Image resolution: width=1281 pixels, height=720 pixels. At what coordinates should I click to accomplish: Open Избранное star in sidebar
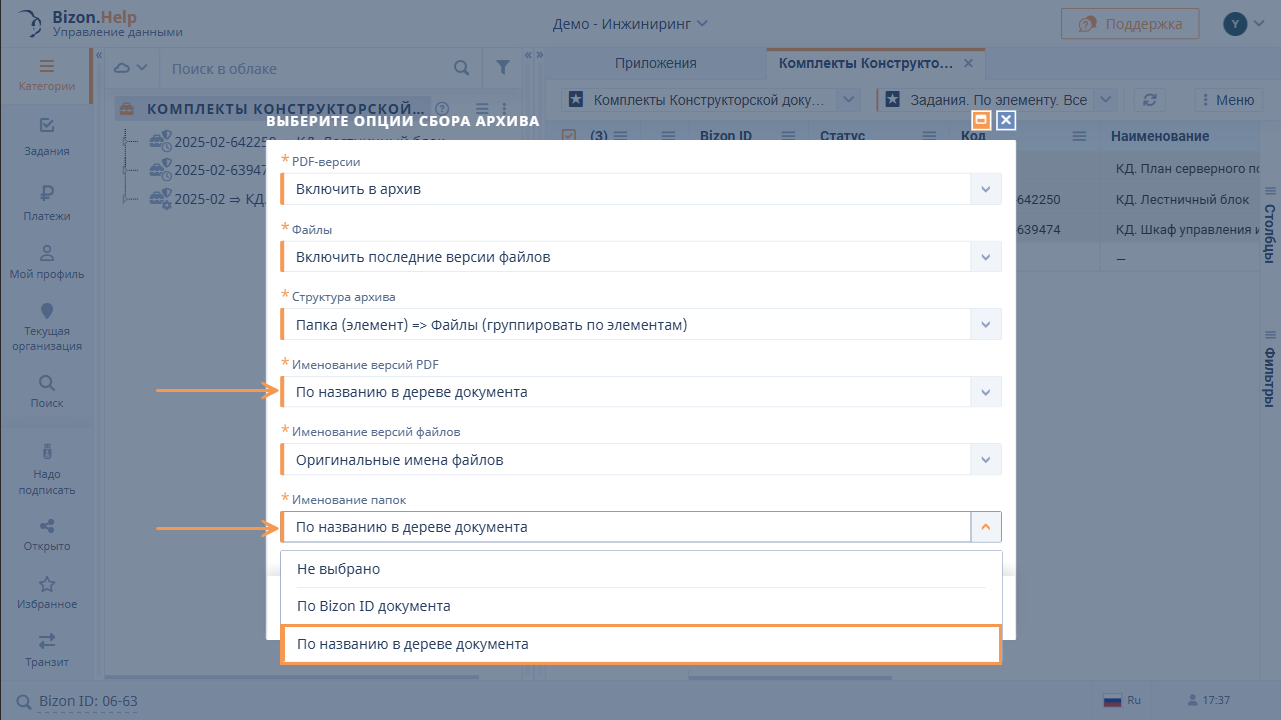[x=47, y=584]
